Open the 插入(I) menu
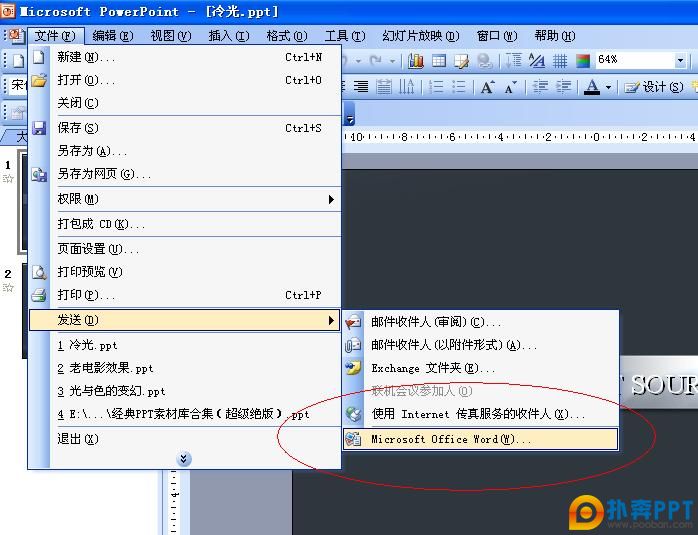 point(229,36)
